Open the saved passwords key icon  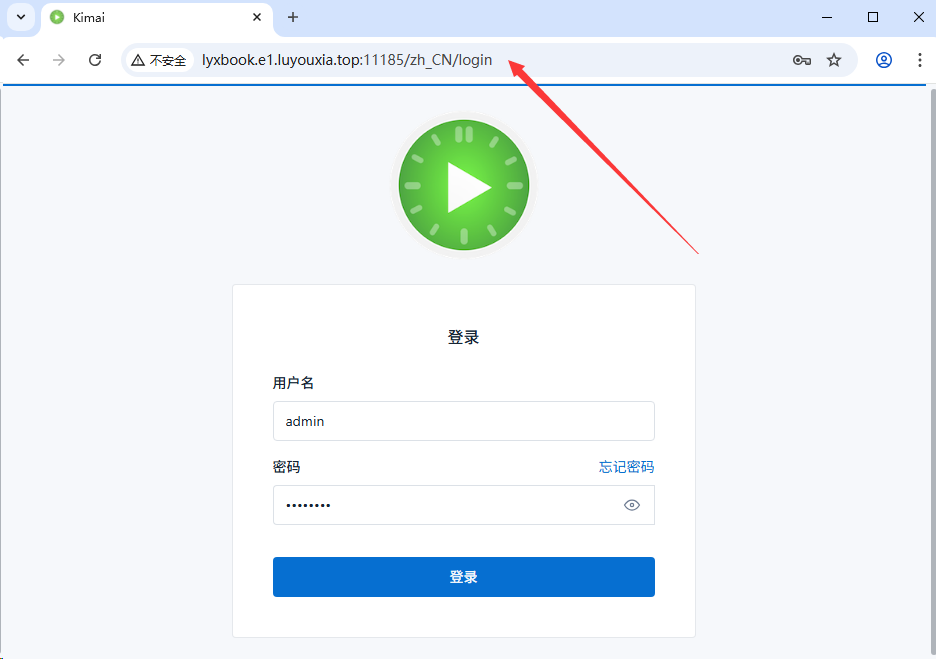802,60
